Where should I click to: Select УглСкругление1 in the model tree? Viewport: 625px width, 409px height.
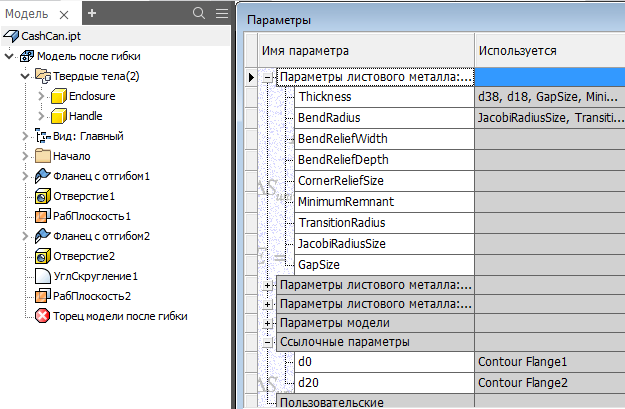click(x=96, y=276)
